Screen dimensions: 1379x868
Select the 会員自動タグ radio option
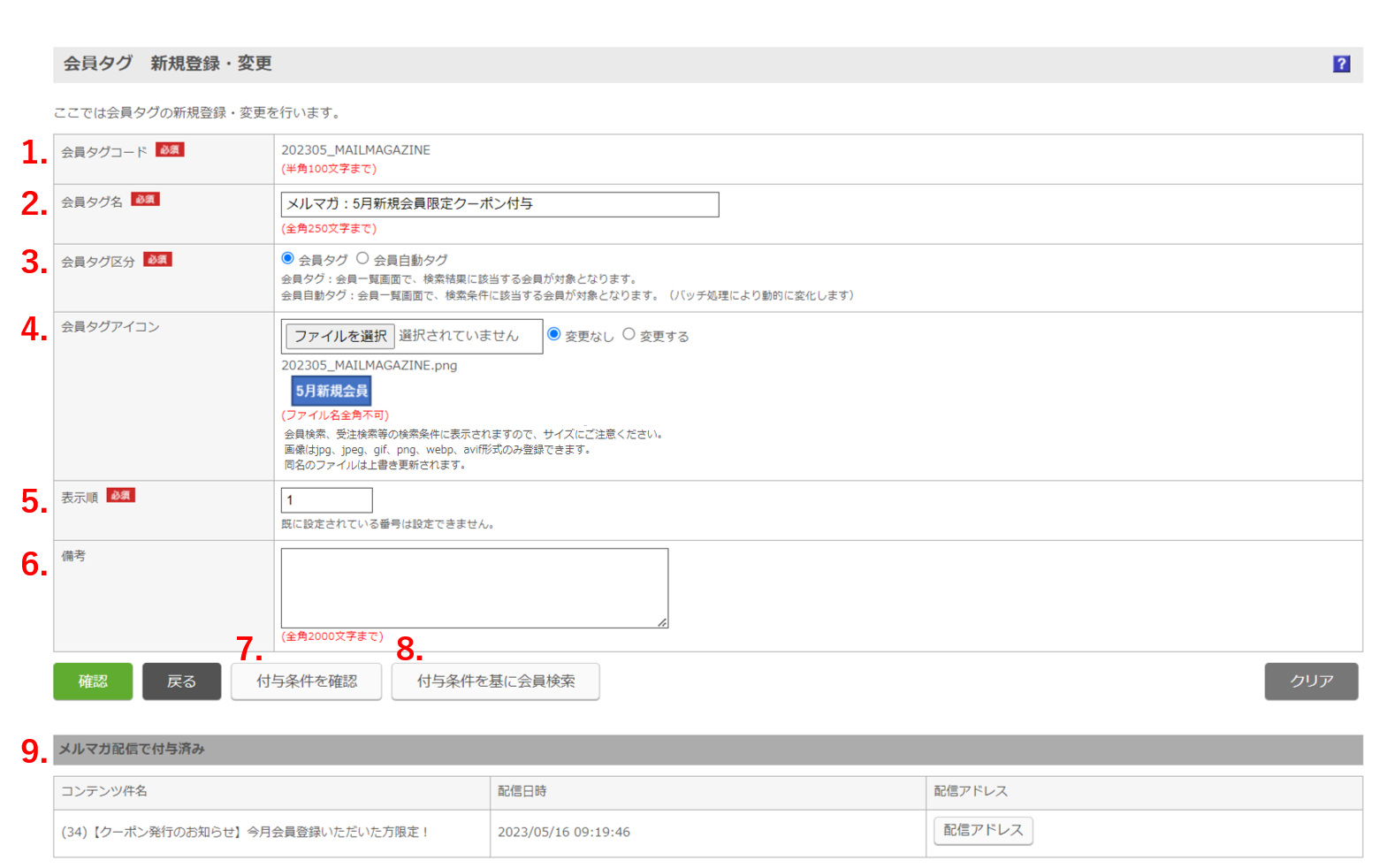tap(362, 259)
